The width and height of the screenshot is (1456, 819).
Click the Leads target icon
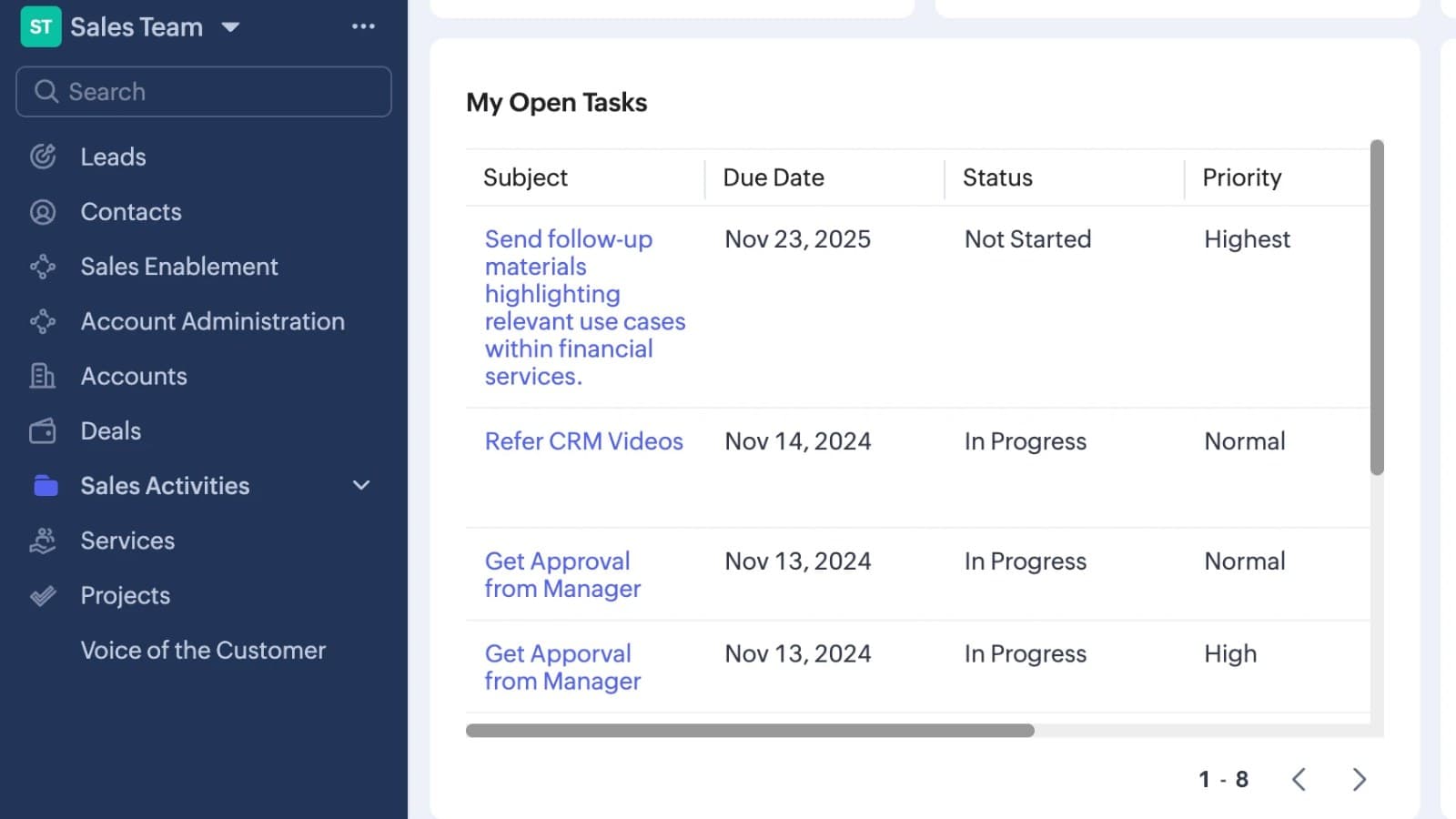click(43, 157)
